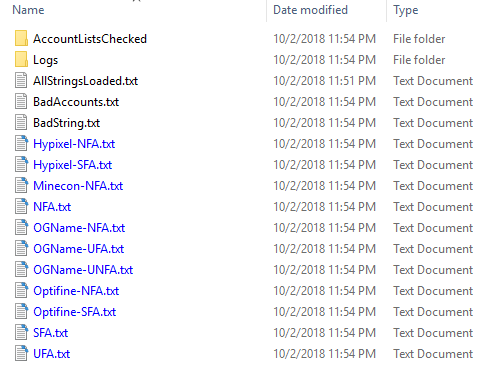This screenshot has width=501, height=371.
Task: Select the Logs folder icon
Action: [x=21, y=60]
